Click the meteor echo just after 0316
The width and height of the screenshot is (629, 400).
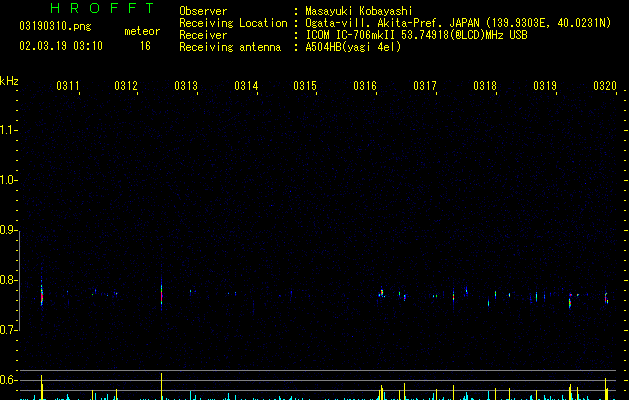[382, 293]
